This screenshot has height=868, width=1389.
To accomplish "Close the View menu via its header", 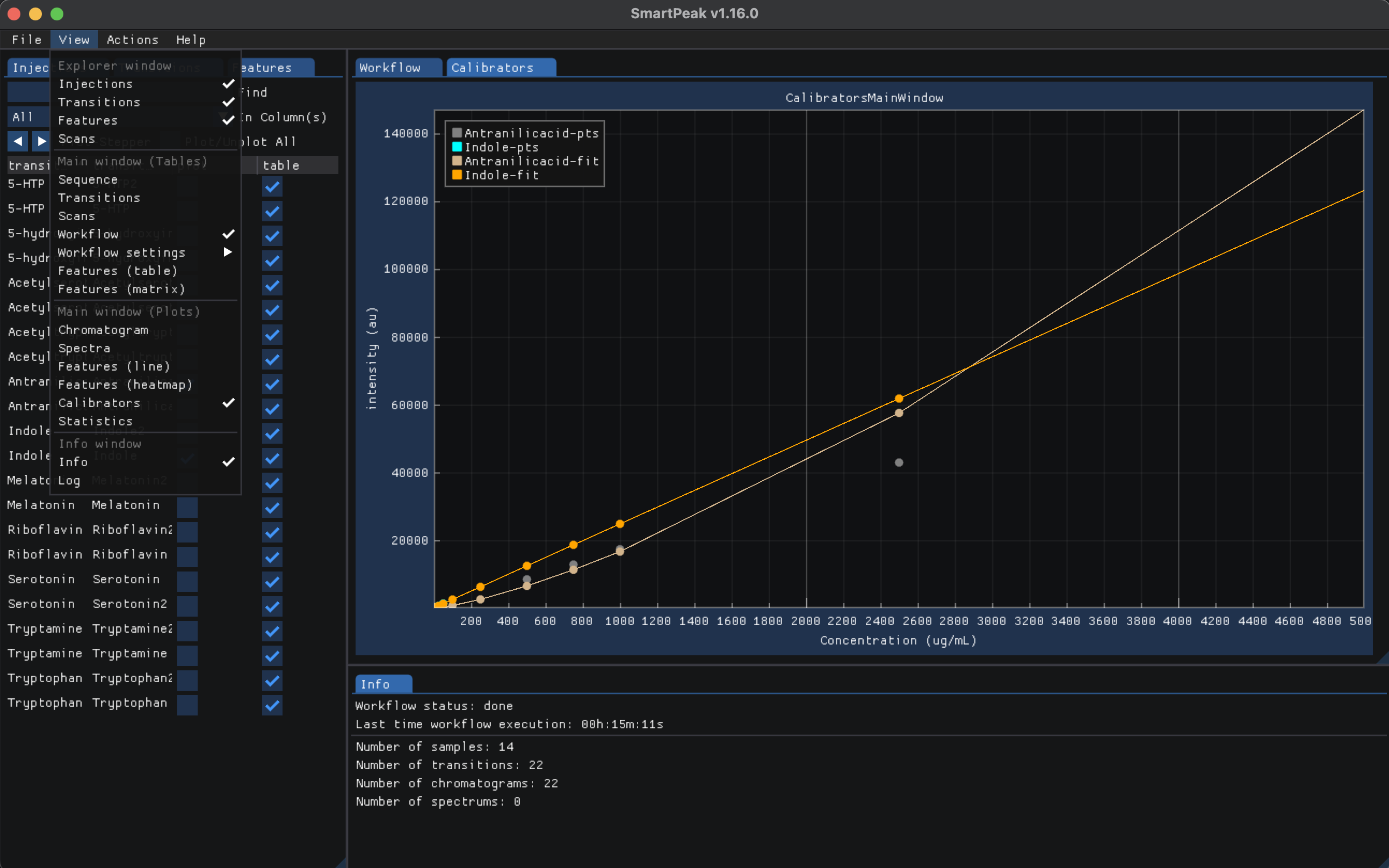I will (x=74, y=40).
